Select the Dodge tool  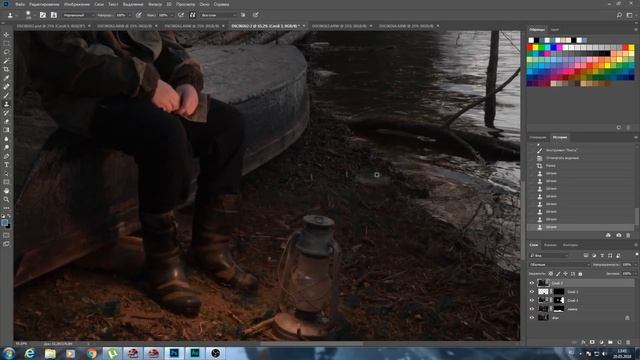click(6, 147)
